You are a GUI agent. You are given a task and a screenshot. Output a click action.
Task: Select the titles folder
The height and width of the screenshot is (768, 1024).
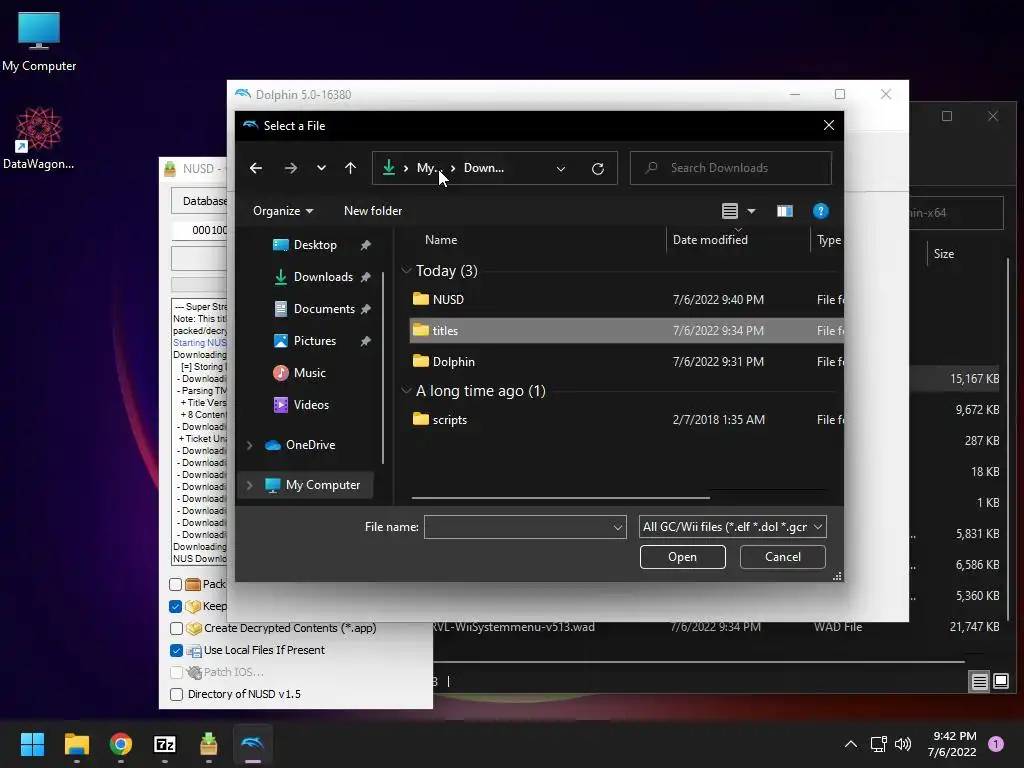click(x=626, y=330)
